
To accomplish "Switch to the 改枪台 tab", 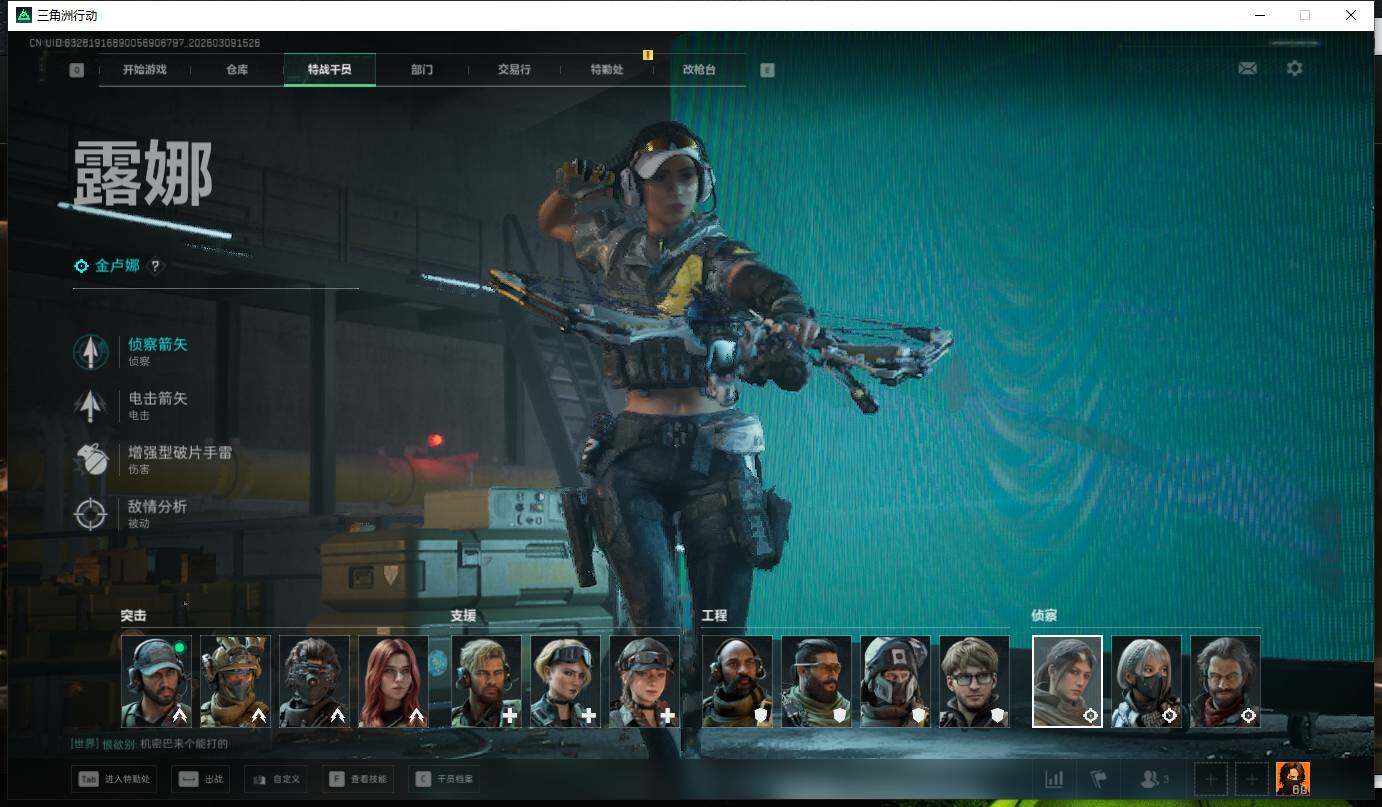I will [699, 70].
